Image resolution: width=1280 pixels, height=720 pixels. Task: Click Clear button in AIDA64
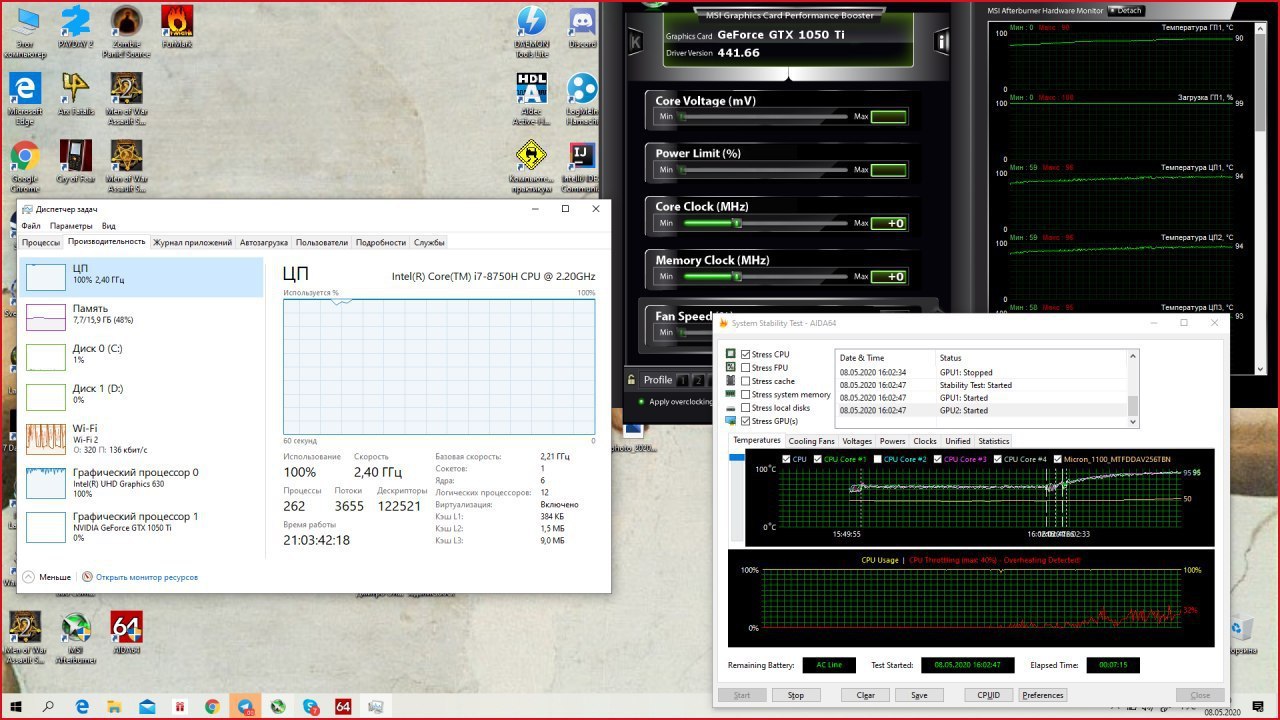point(865,695)
